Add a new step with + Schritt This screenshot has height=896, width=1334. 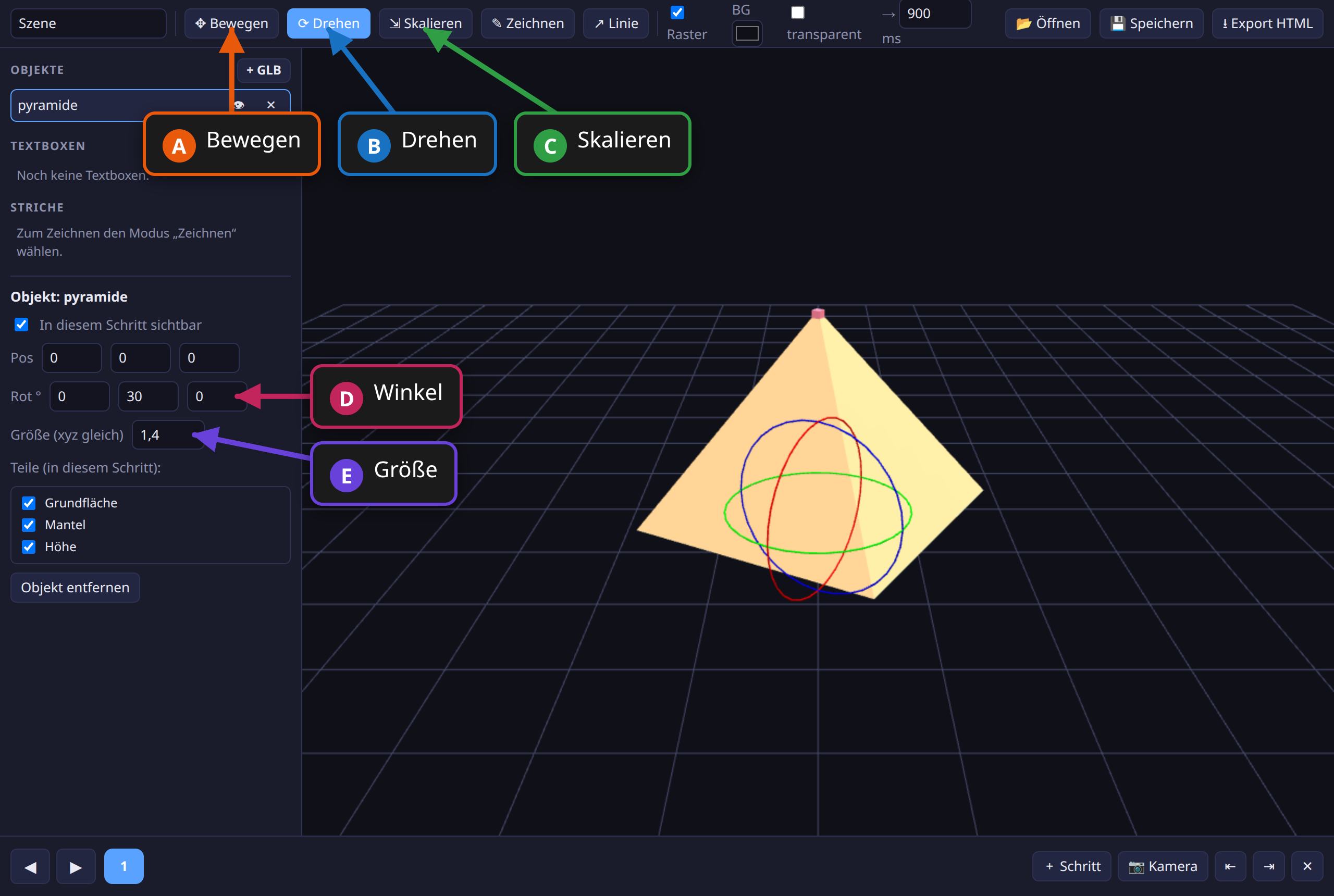click(1071, 866)
